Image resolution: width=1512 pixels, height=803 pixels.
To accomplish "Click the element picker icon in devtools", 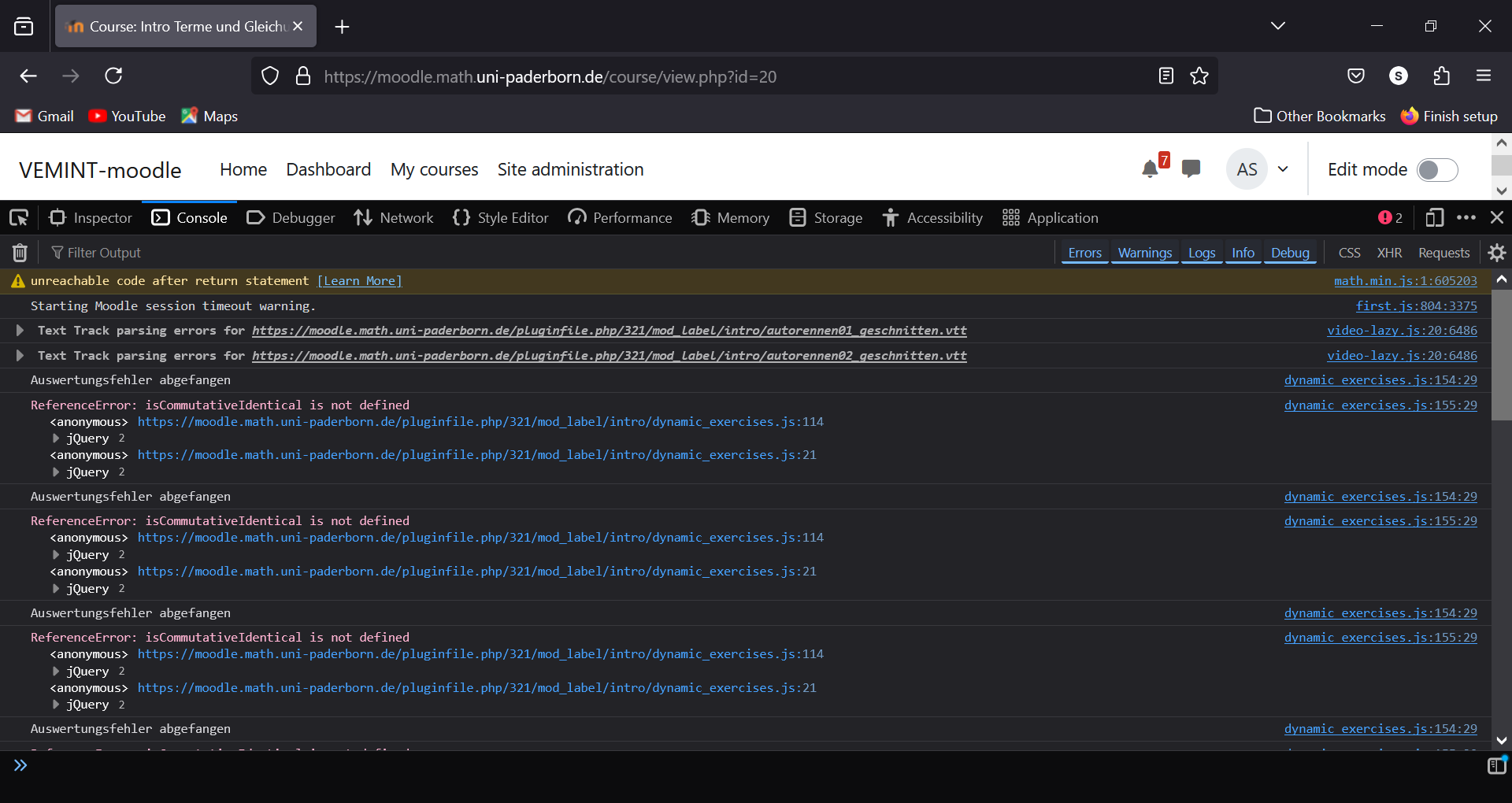I will [19, 218].
